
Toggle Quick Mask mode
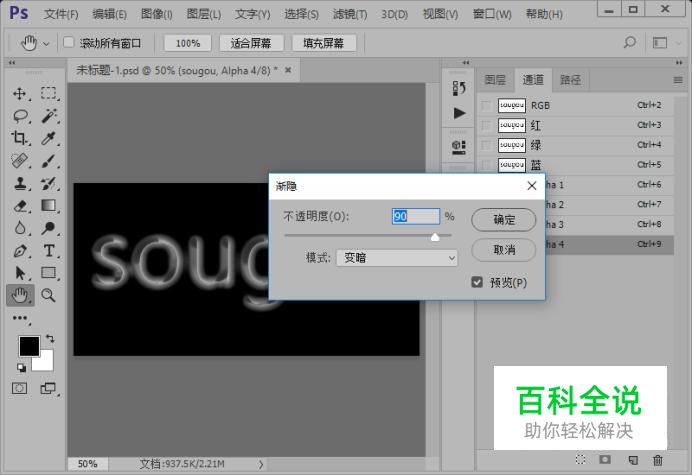19,388
